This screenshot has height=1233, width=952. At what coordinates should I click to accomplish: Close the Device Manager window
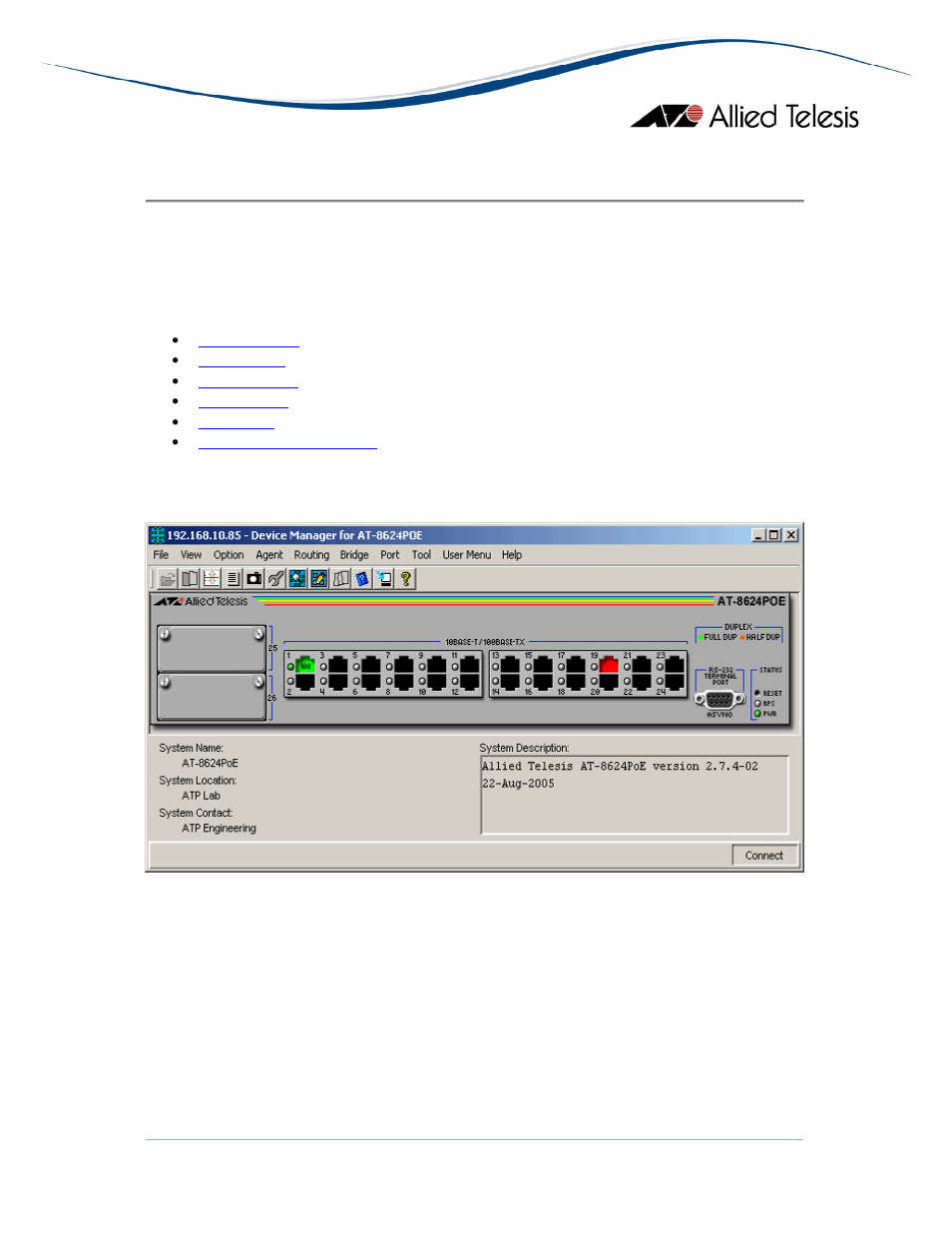pyautogui.click(x=791, y=535)
